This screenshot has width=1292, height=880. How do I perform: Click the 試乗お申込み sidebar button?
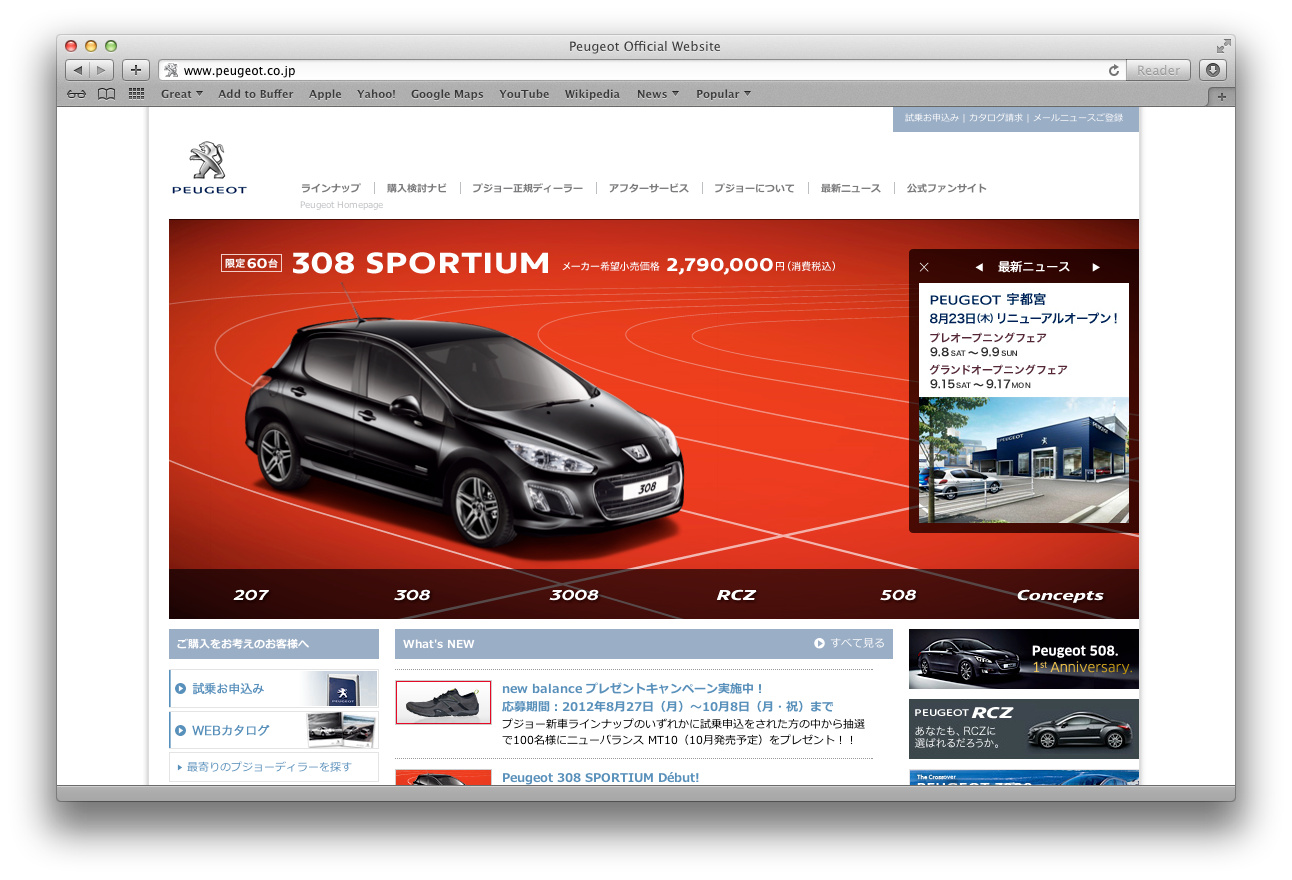coord(274,689)
